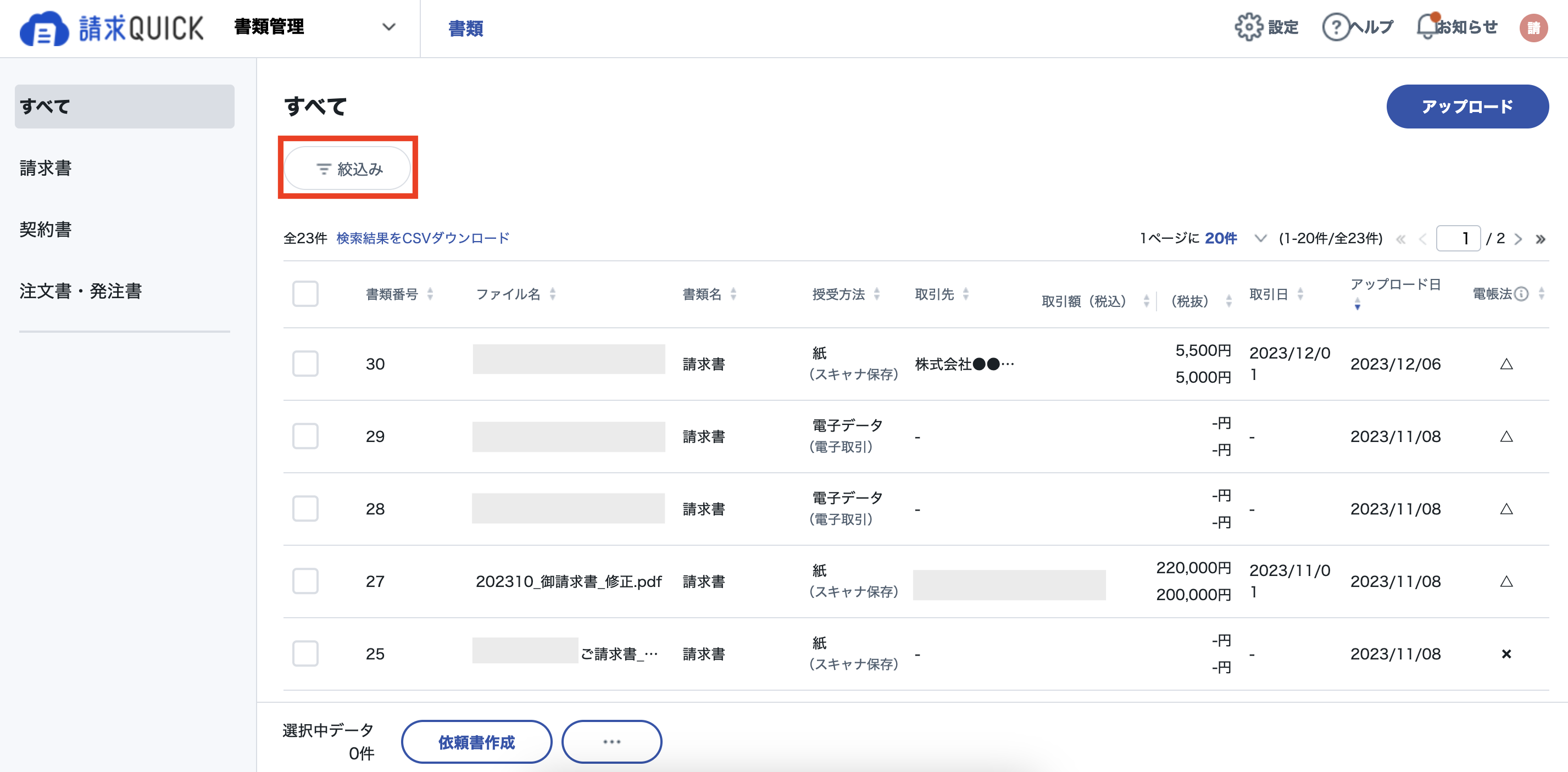Viewport: 1568px width, 772px height.
Task: Select 注文書・発注書 in the sidebar
Action: [x=80, y=292]
